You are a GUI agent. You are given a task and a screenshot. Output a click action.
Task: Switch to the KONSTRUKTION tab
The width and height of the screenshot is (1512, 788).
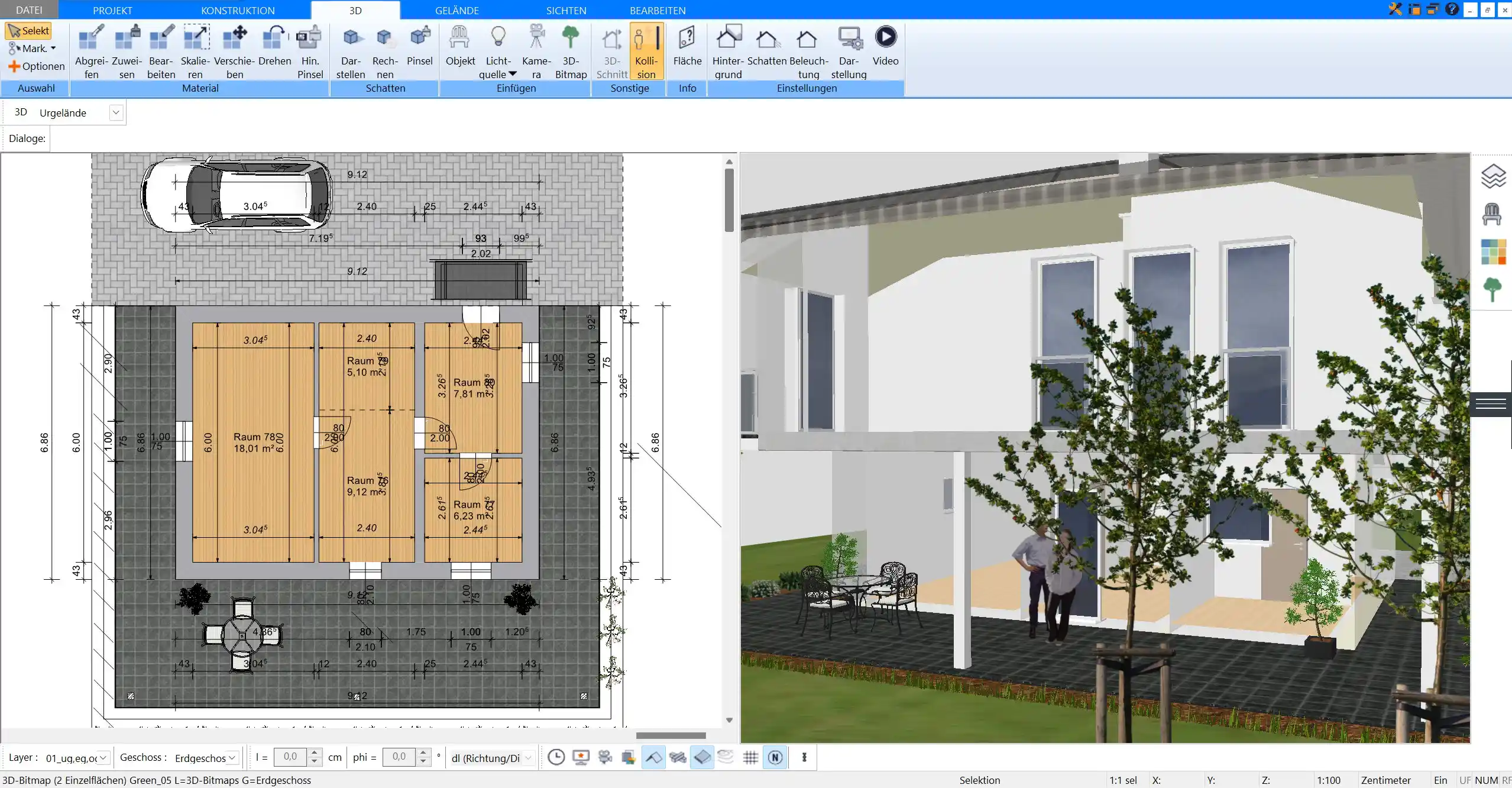point(238,10)
